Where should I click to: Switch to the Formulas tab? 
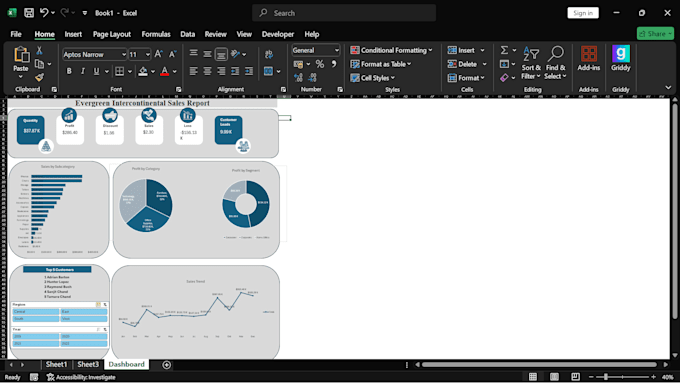pyautogui.click(x=156, y=34)
